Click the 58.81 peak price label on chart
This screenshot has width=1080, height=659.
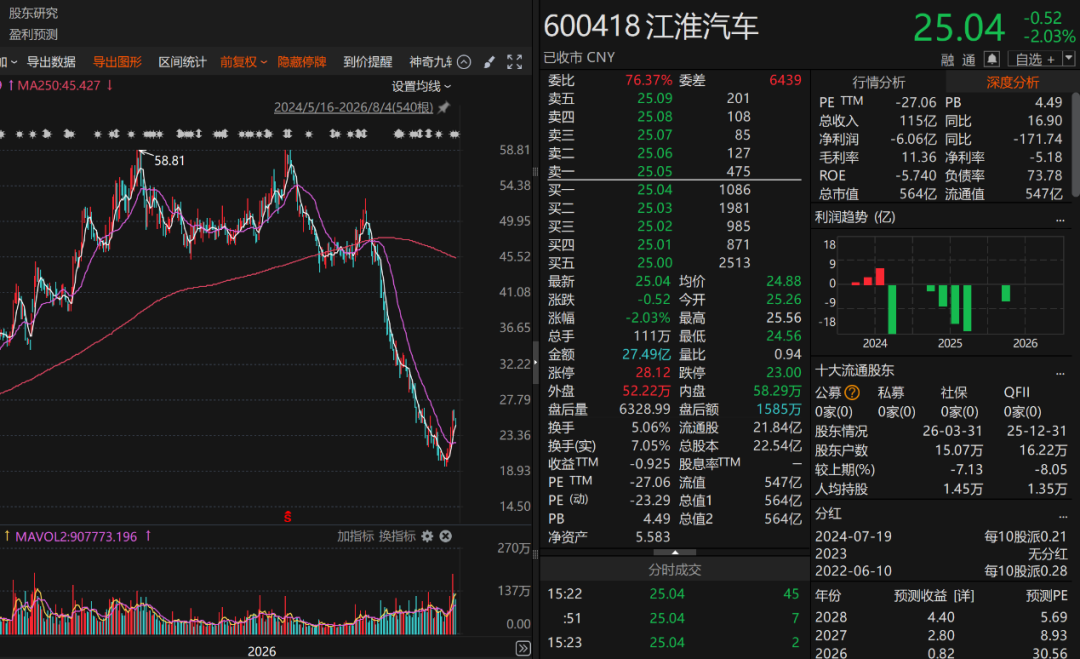coord(169,160)
